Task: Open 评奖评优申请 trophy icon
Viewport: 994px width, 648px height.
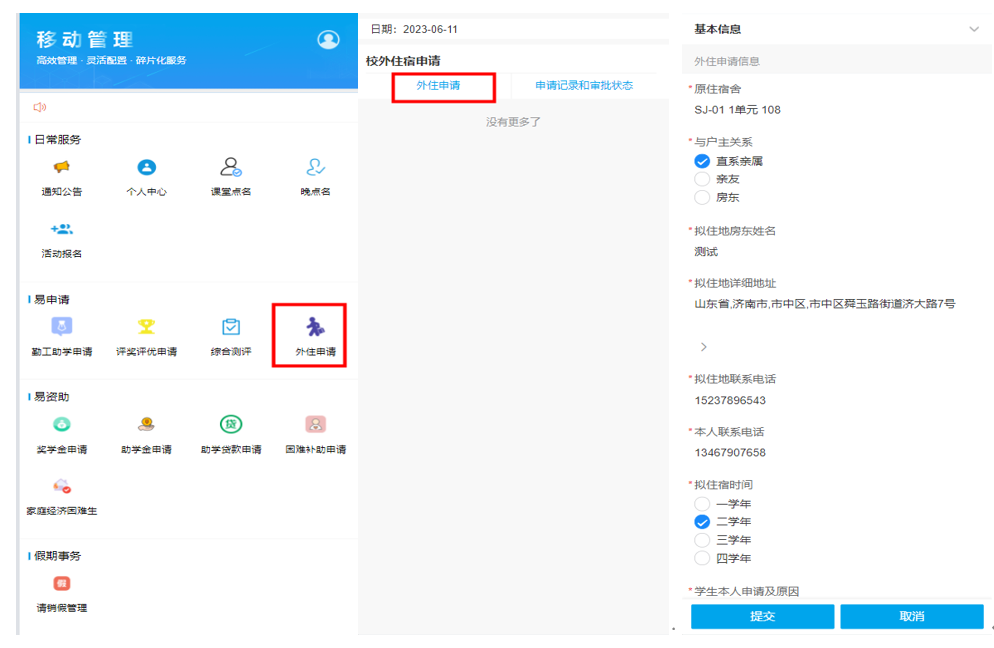Action: pyautogui.click(x=146, y=327)
